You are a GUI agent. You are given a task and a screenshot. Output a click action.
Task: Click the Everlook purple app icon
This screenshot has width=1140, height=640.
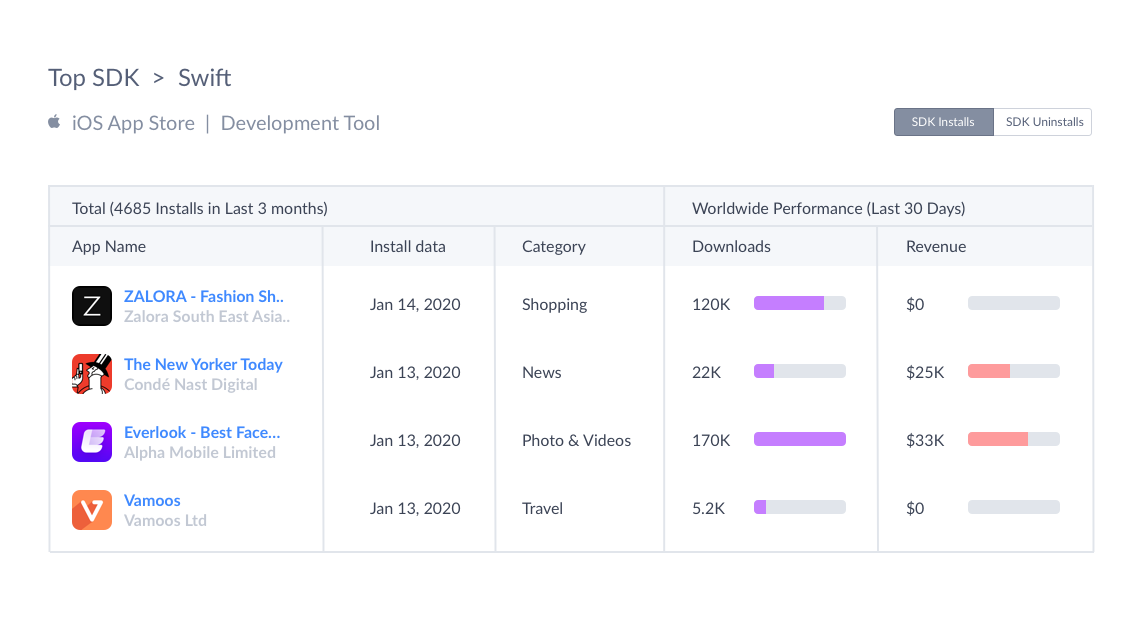coord(92,442)
